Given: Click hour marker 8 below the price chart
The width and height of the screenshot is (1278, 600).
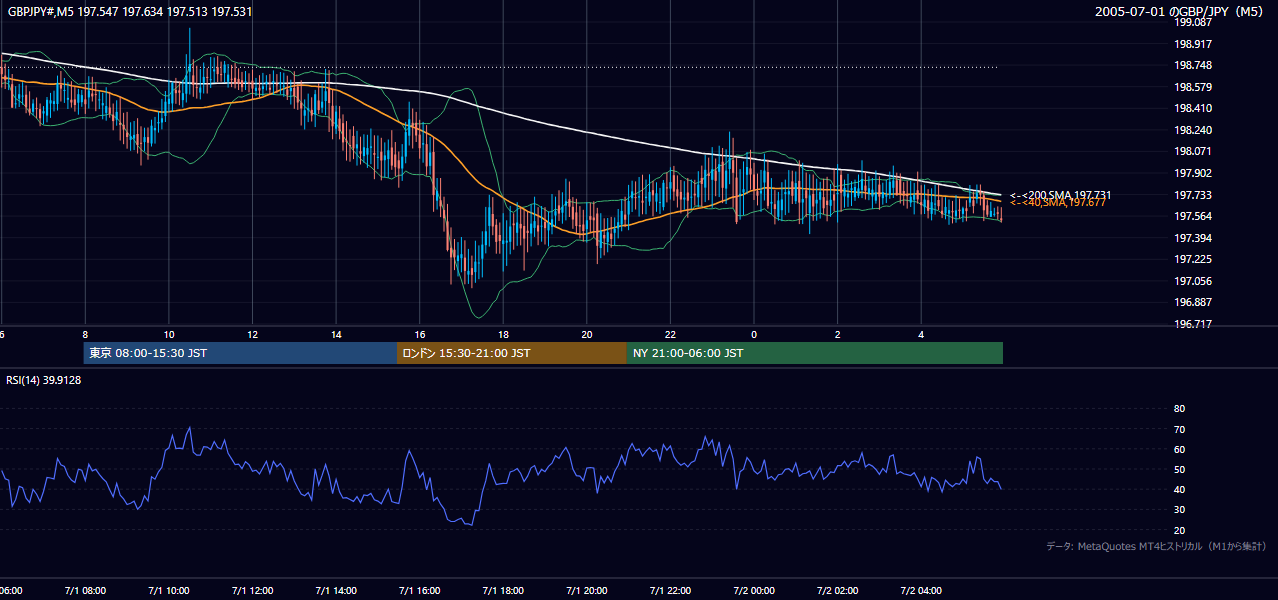Looking at the screenshot, I should pos(85,334).
